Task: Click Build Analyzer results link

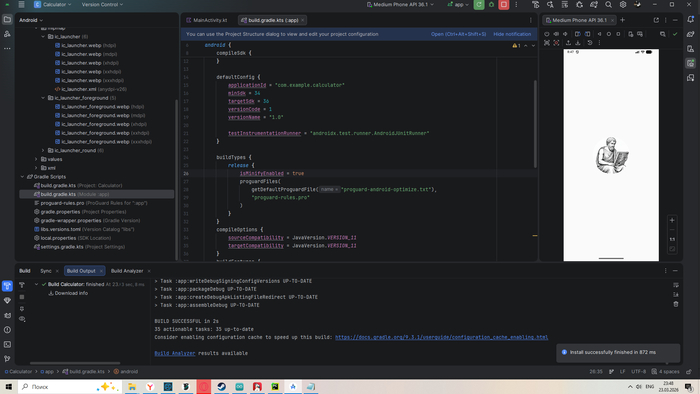Action: coord(175,353)
